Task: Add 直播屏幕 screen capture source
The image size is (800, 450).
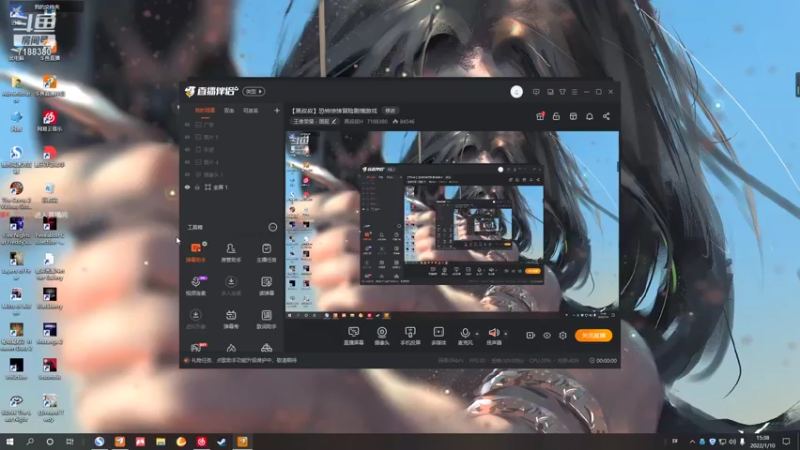Action: click(353, 336)
